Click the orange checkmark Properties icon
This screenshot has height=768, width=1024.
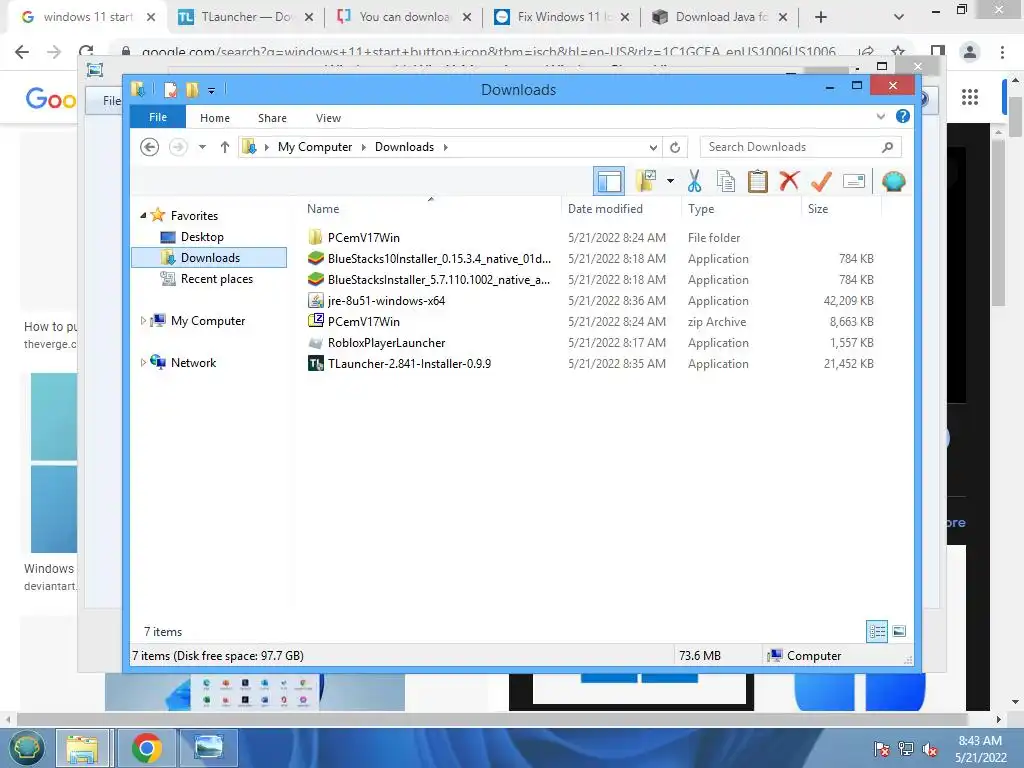click(821, 181)
